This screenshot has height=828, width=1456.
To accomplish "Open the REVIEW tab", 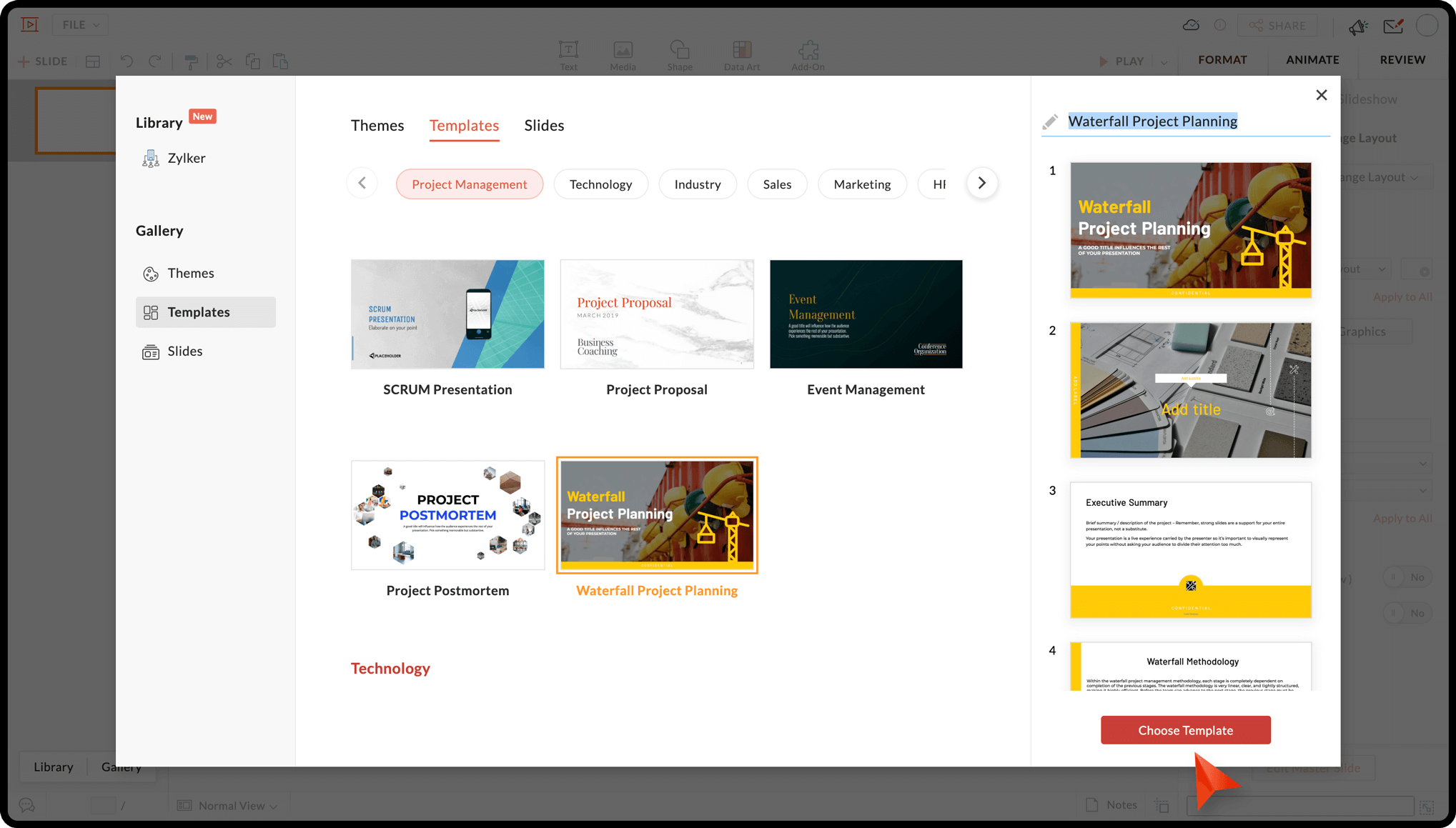I will pyautogui.click(x=1402, y=60).
